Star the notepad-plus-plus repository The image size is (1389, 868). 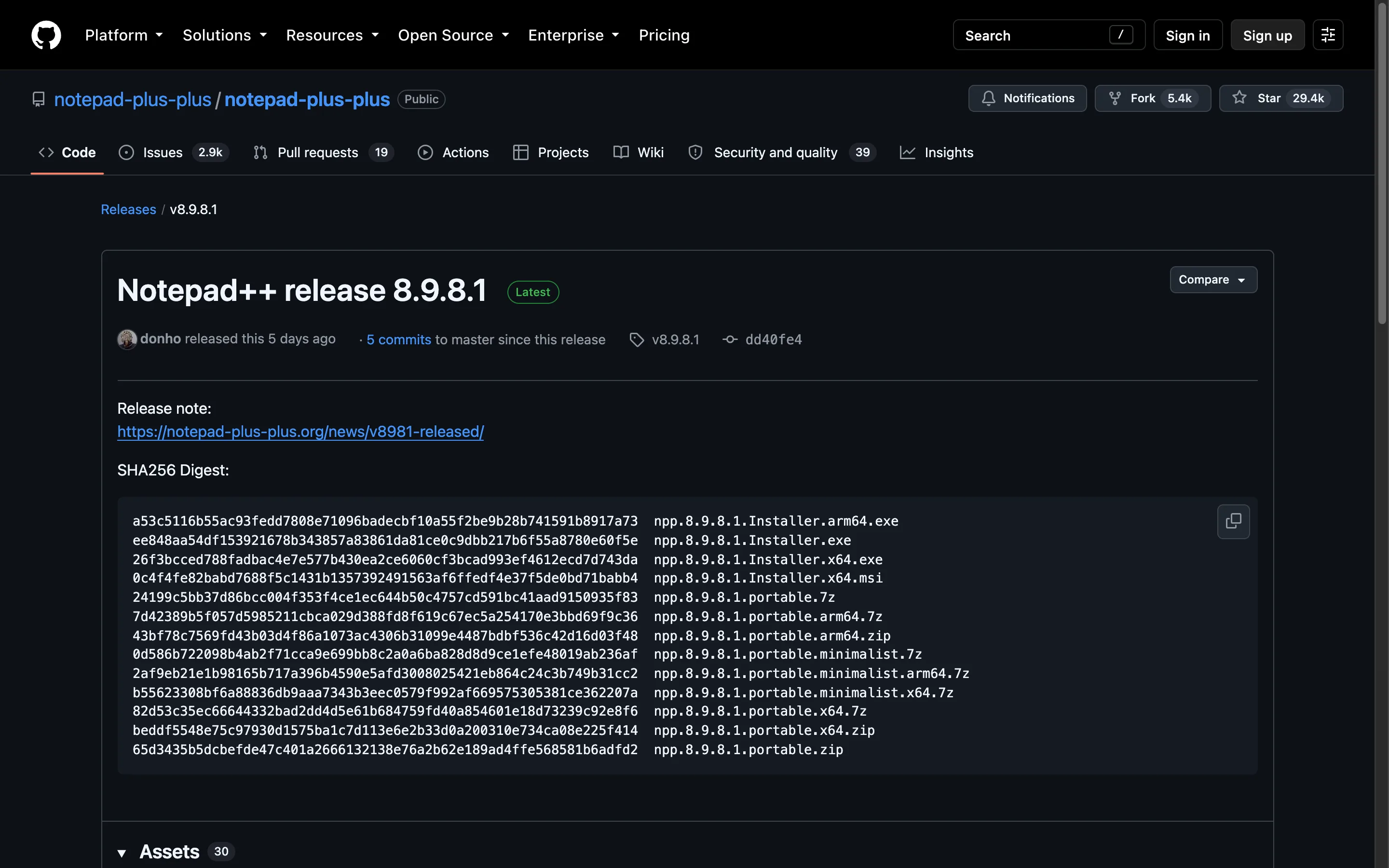(1280, 98)
